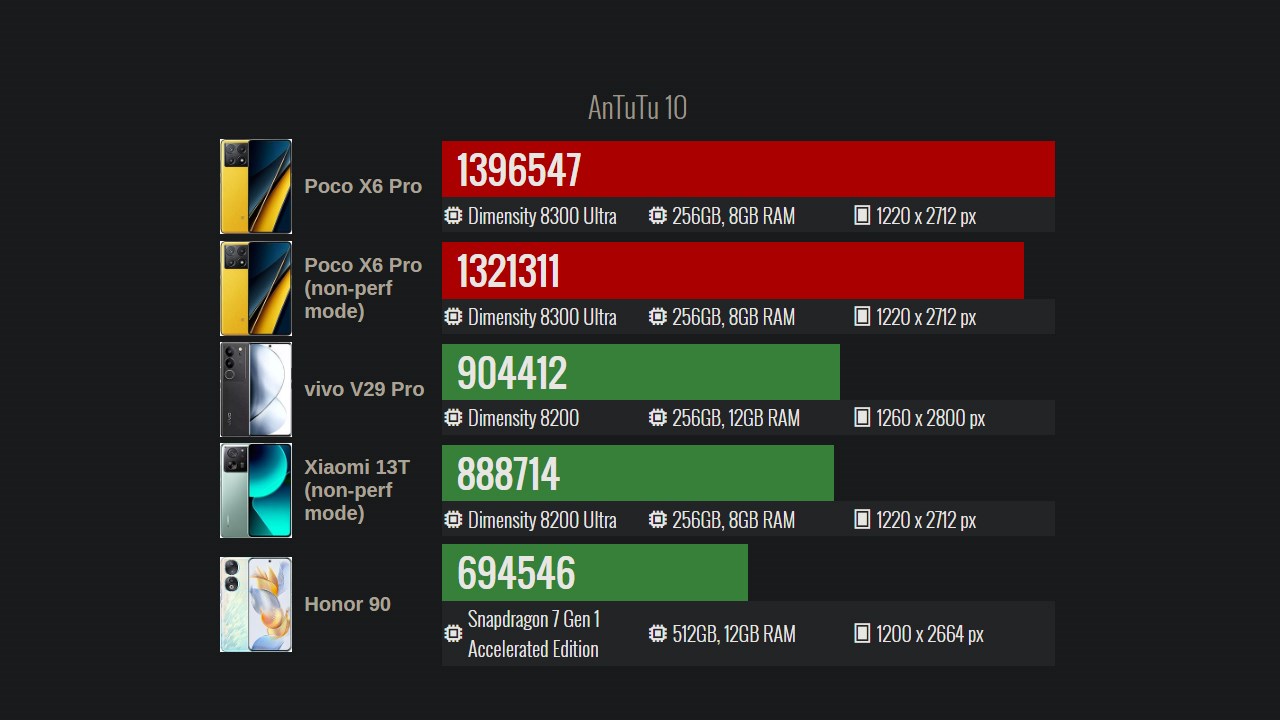The image size is (1280, 720).
Task: Click chipset icon beside Dimensity 8200 Ultra
Action: tap(453, 519)
